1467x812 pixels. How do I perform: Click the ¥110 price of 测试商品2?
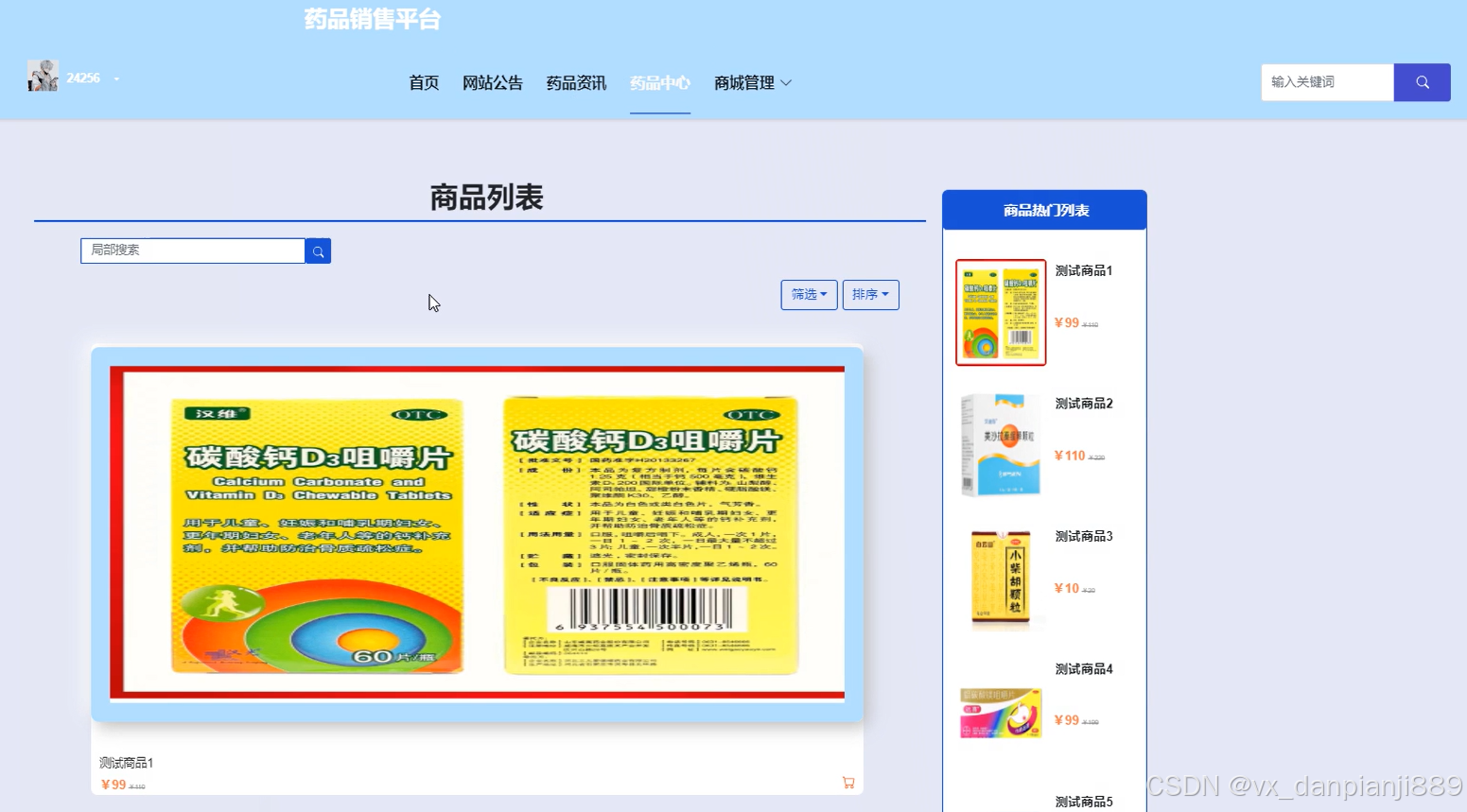pyautogui.click(x=1070, y=456)
